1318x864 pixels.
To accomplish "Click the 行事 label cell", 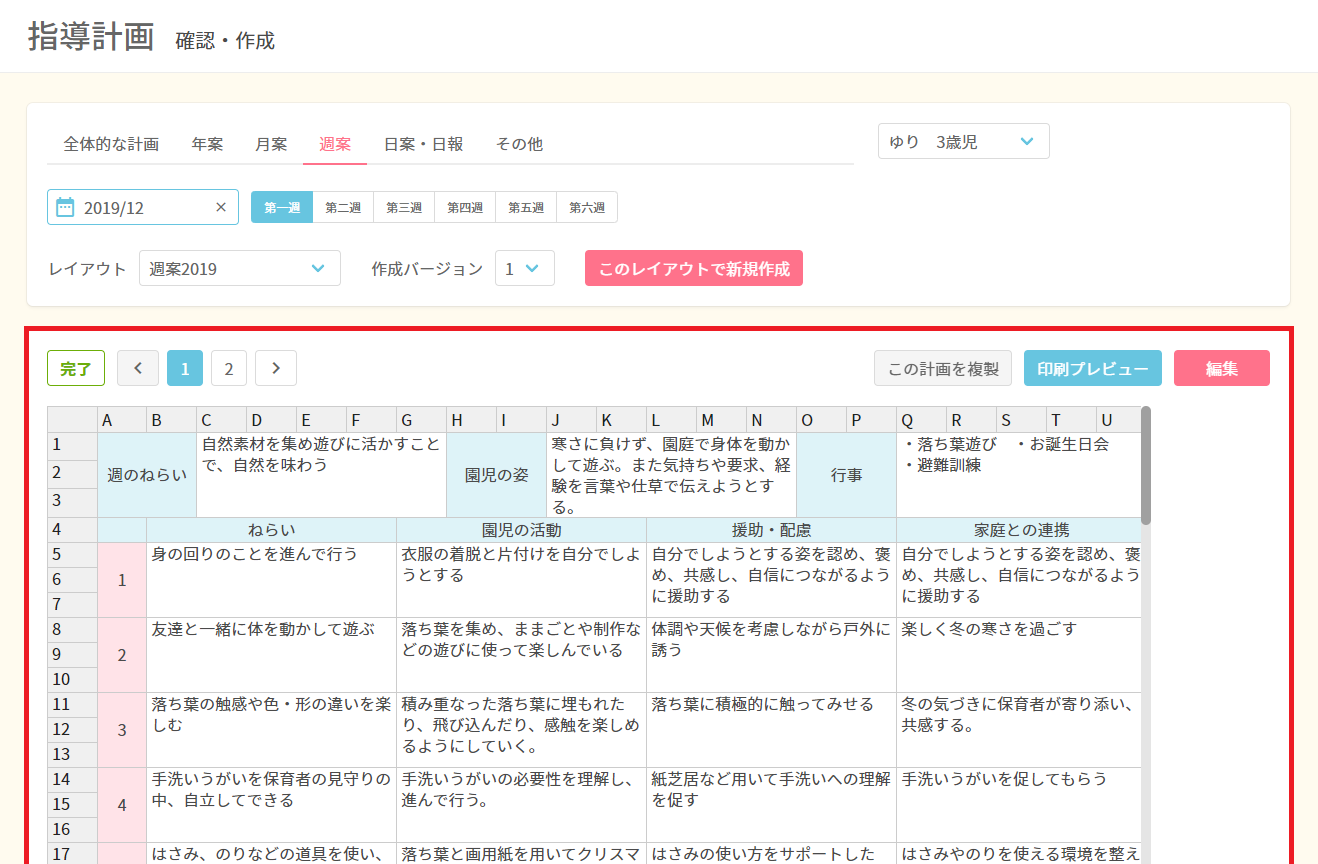I will click(x=847, y=475).
